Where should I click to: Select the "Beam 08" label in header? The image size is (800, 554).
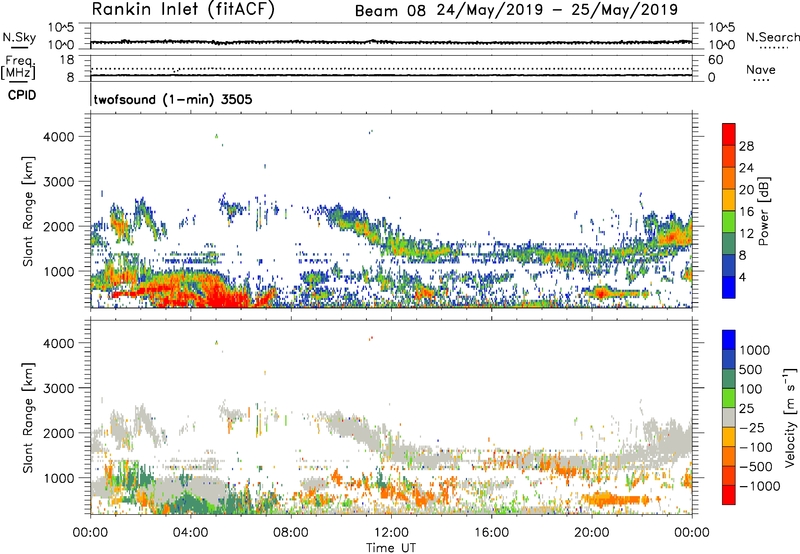[x=390, y=11]
